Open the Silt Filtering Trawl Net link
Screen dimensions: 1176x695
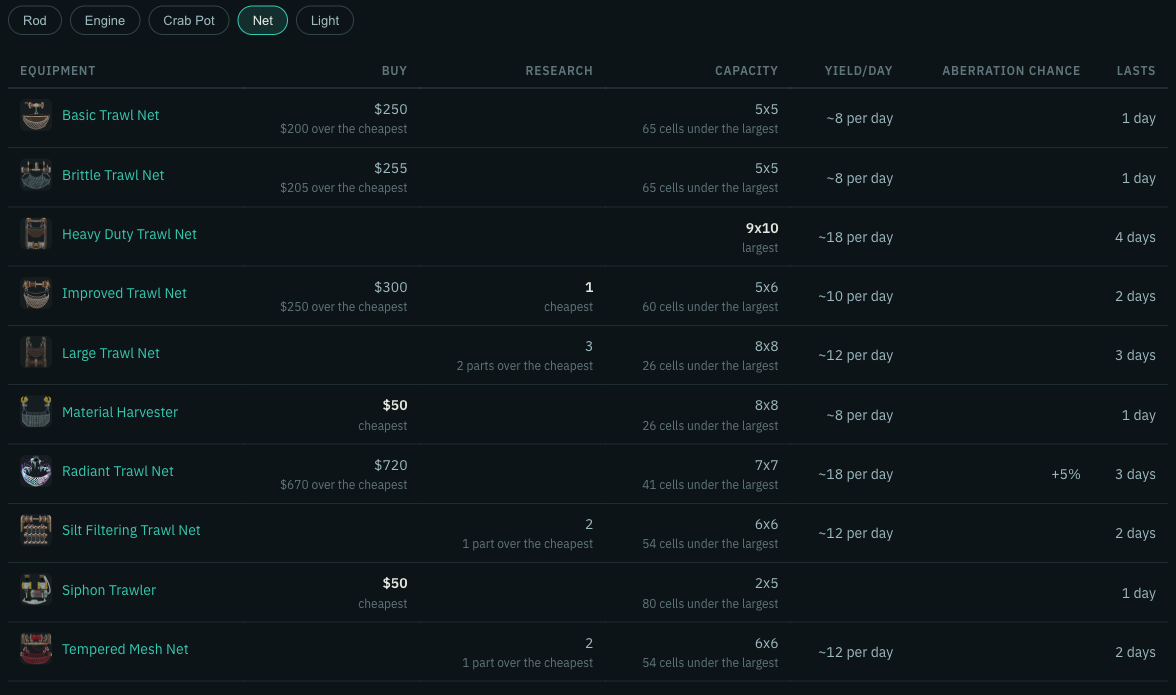131,531
